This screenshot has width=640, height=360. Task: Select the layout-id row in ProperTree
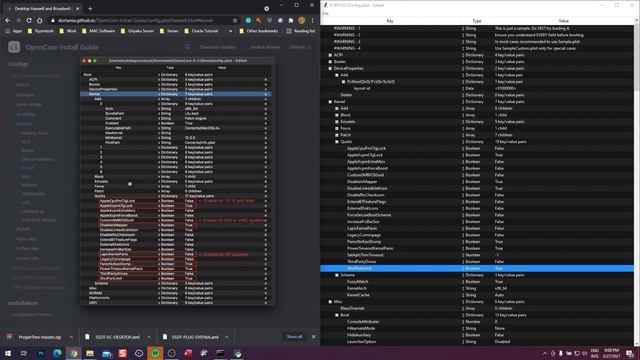477,88
